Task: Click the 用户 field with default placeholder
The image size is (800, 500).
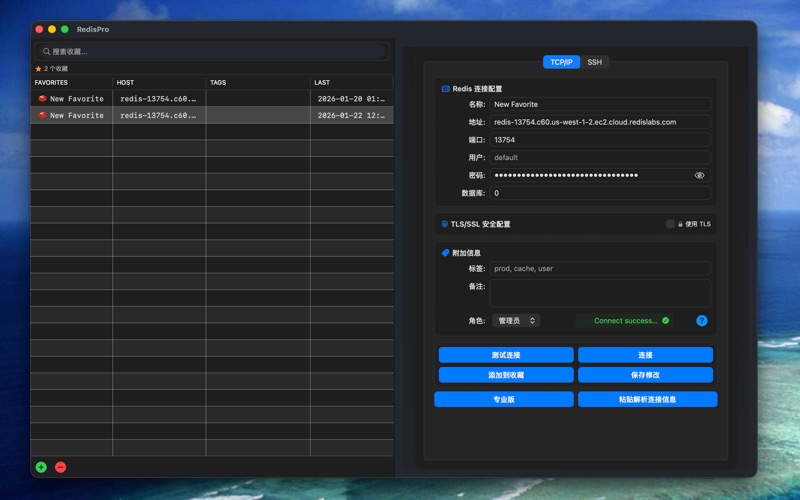Action: (600, 158)
